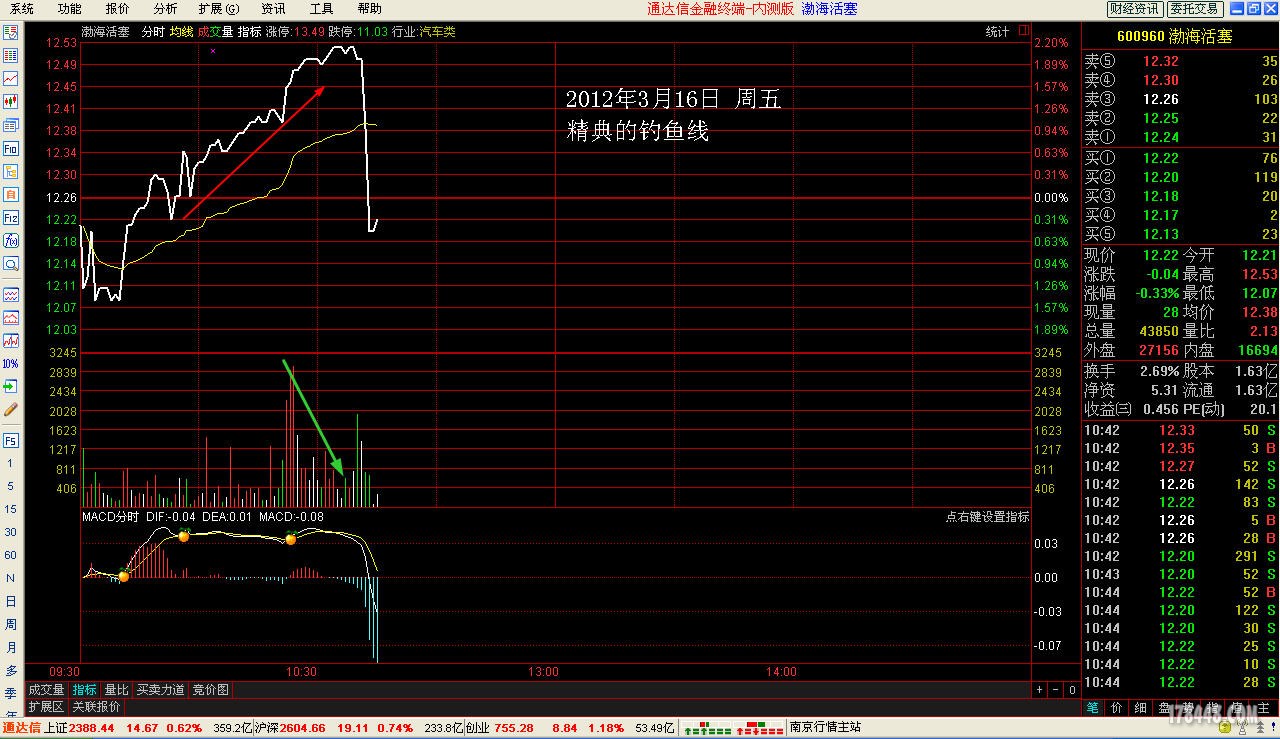Click the 统计 link above the chart

(997, 32)
